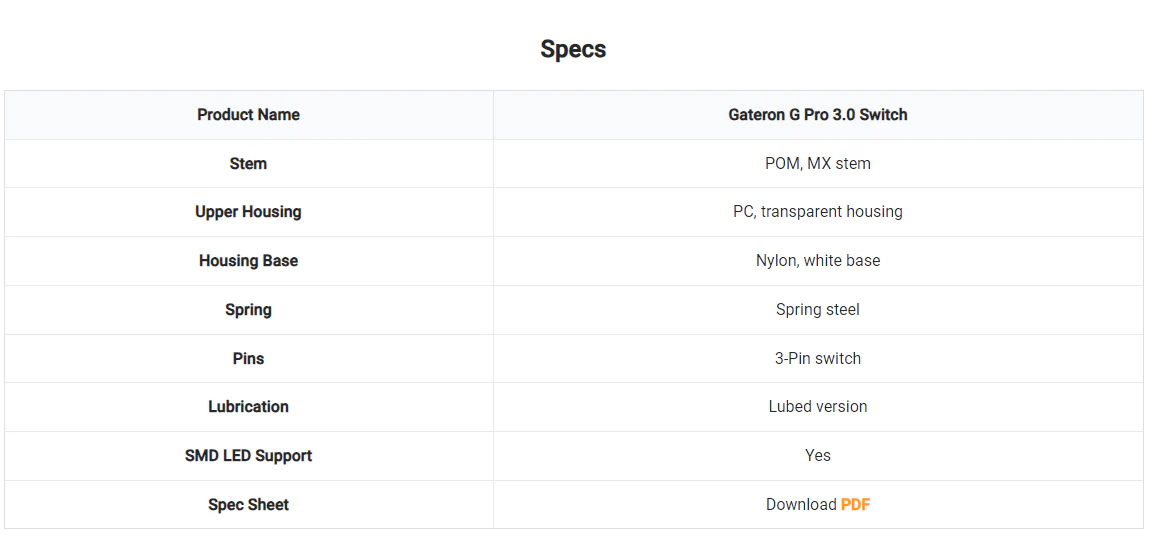Click the Spring steel value

pos(817,310)
